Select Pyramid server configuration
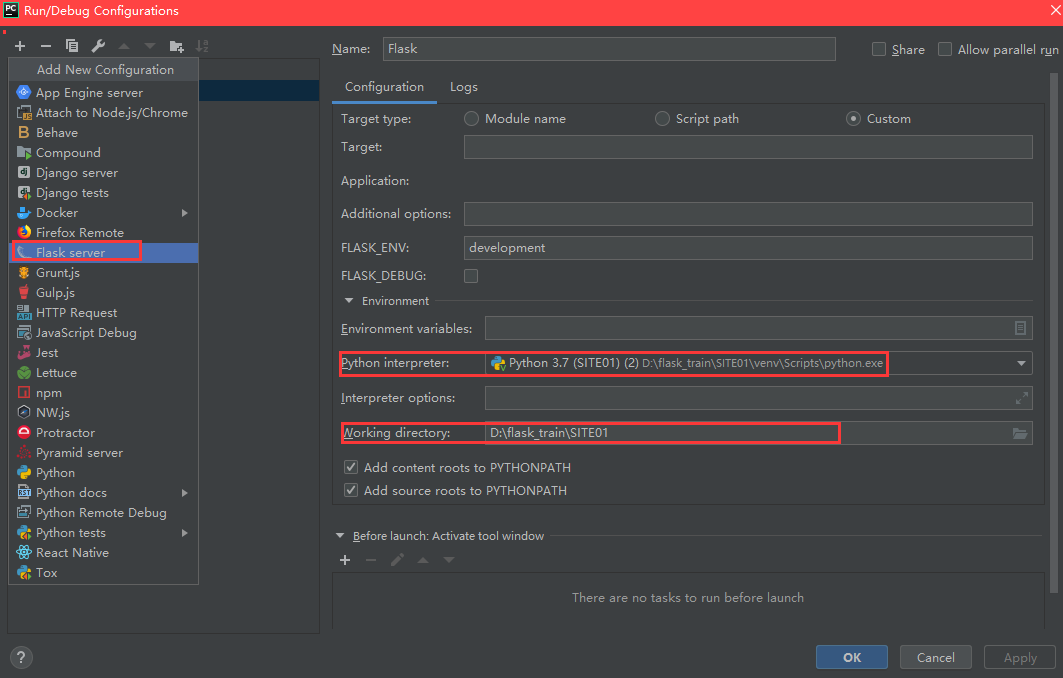1063x678 pixels. 104,452
